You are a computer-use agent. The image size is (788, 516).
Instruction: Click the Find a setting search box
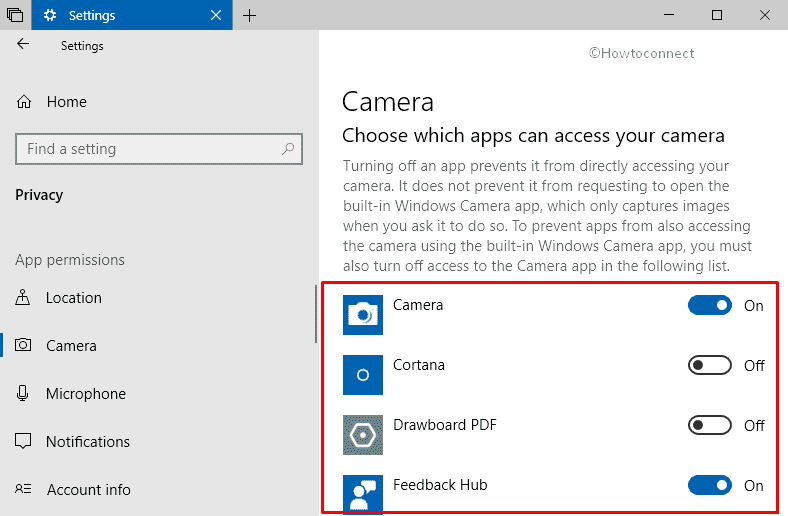click(159, 149)
